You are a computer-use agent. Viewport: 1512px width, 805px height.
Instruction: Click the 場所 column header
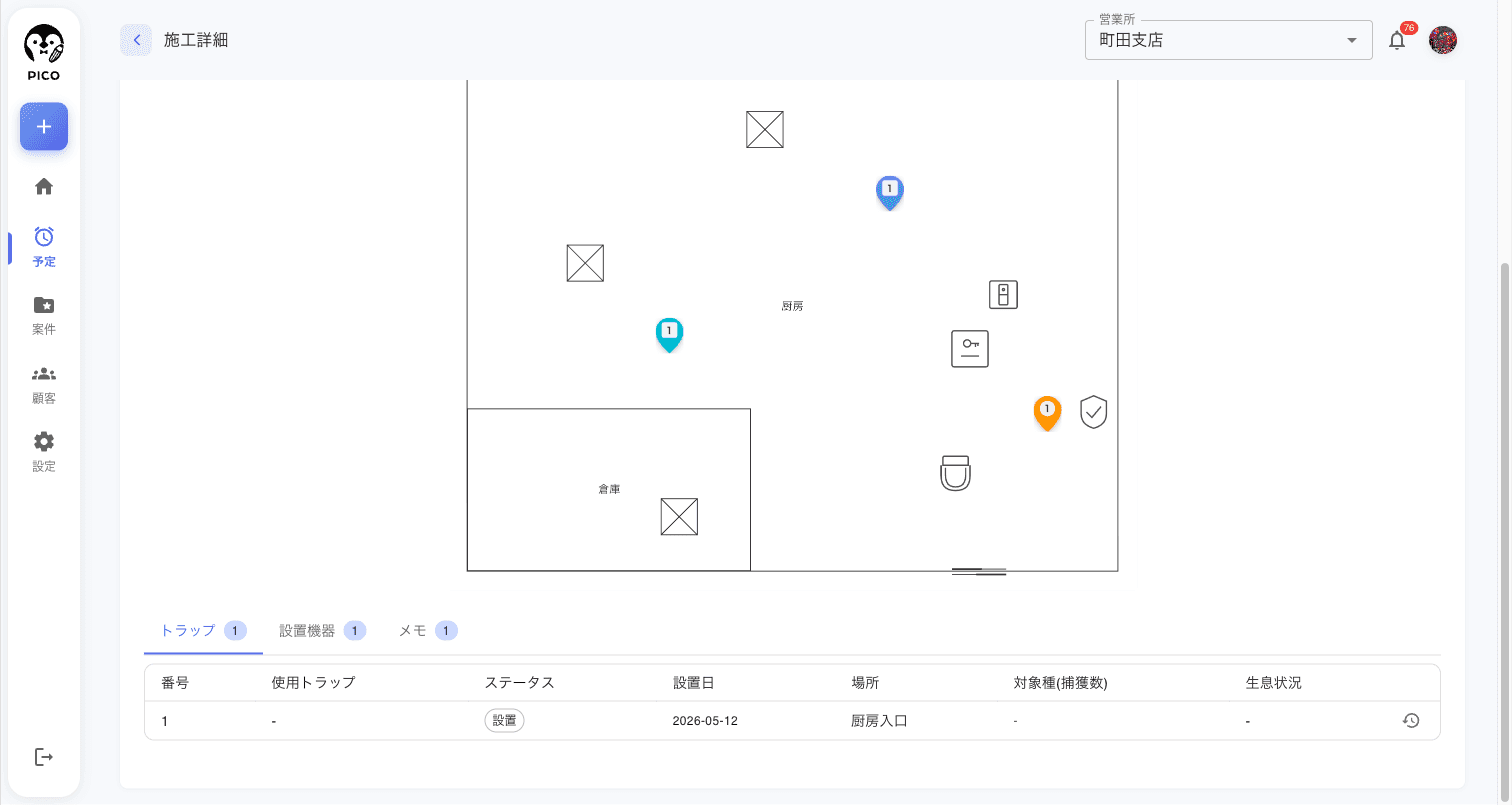pos(865,683)
